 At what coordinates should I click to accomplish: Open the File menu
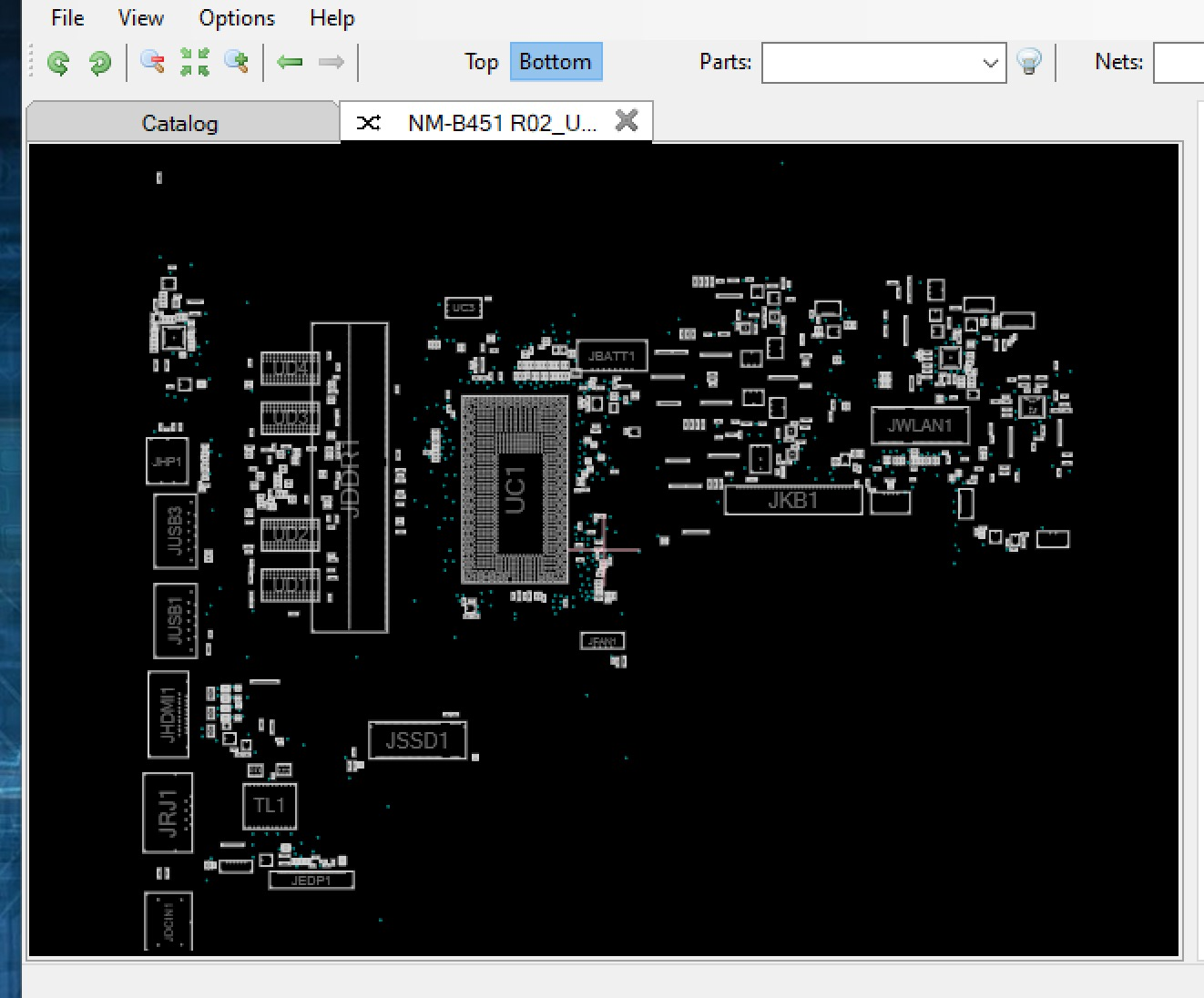pyautogui.click(x=67, y=18)
